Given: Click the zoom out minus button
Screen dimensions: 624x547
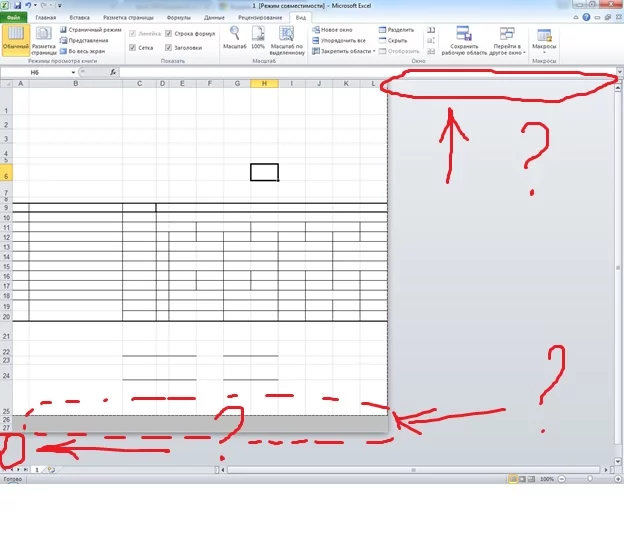Looking at the screenshot, I should (562, 479).
